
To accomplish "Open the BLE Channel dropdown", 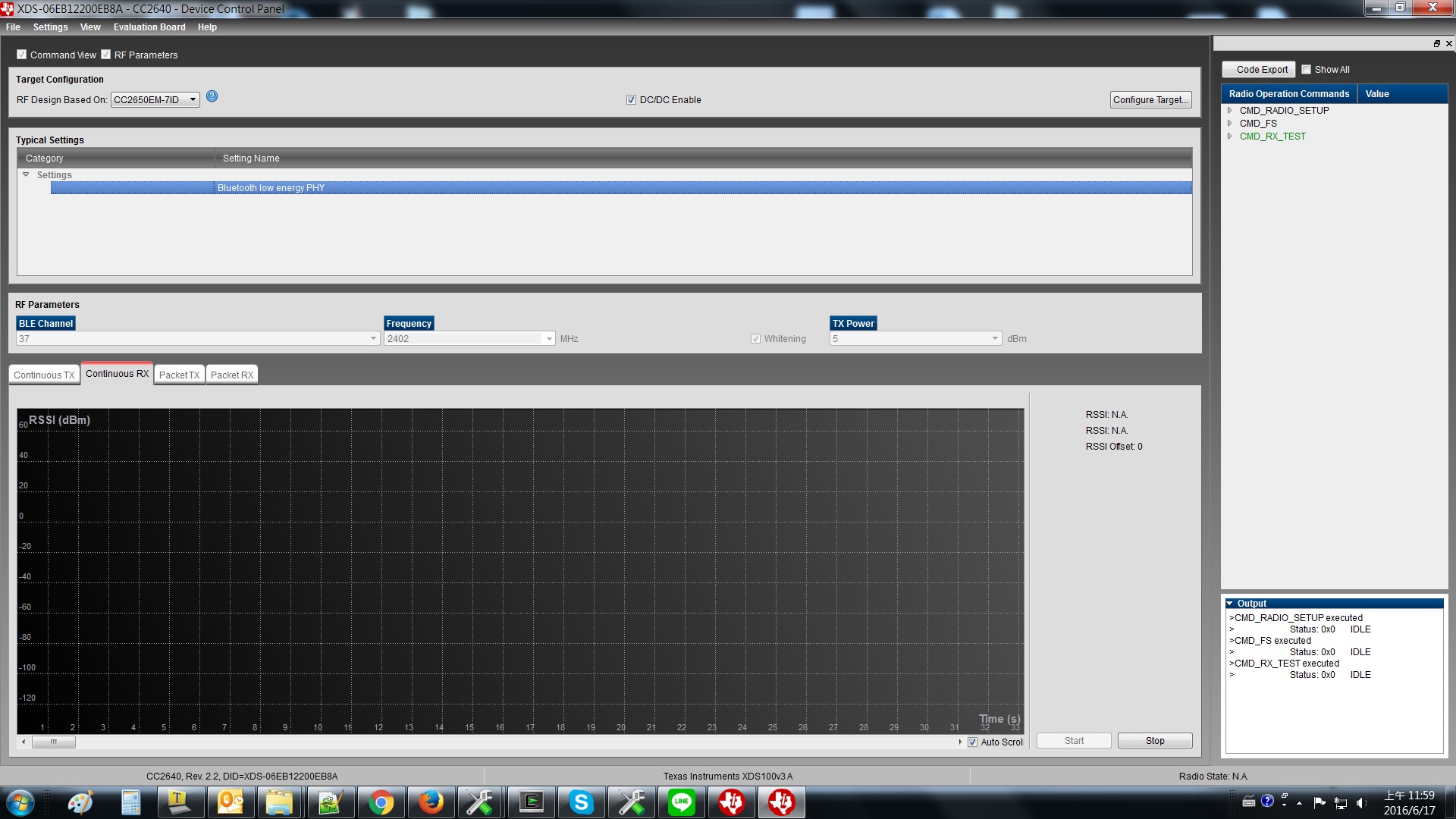I will coord(372,338).
